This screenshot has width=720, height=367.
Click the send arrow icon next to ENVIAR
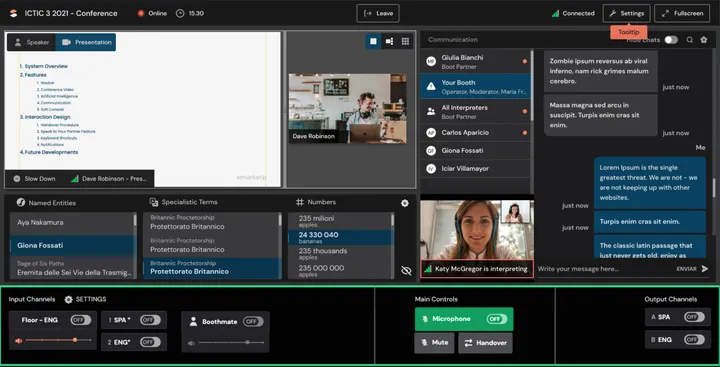(x=705, y=269)
